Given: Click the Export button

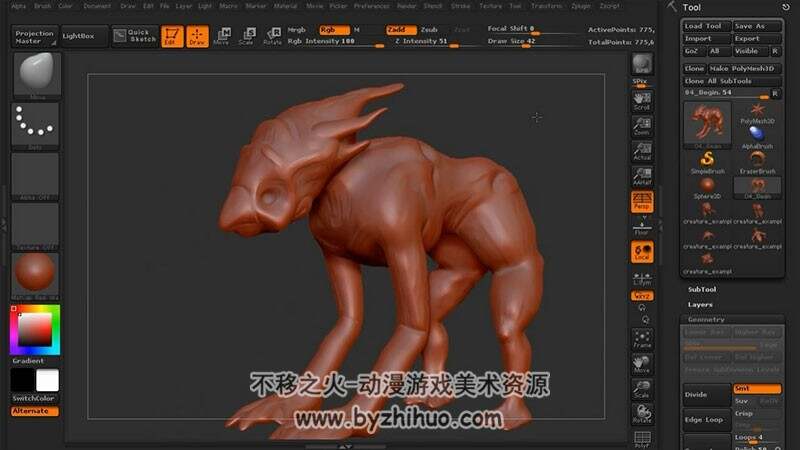Looking at the screenshot, I should pyautogui.click(x=757, y=39).
